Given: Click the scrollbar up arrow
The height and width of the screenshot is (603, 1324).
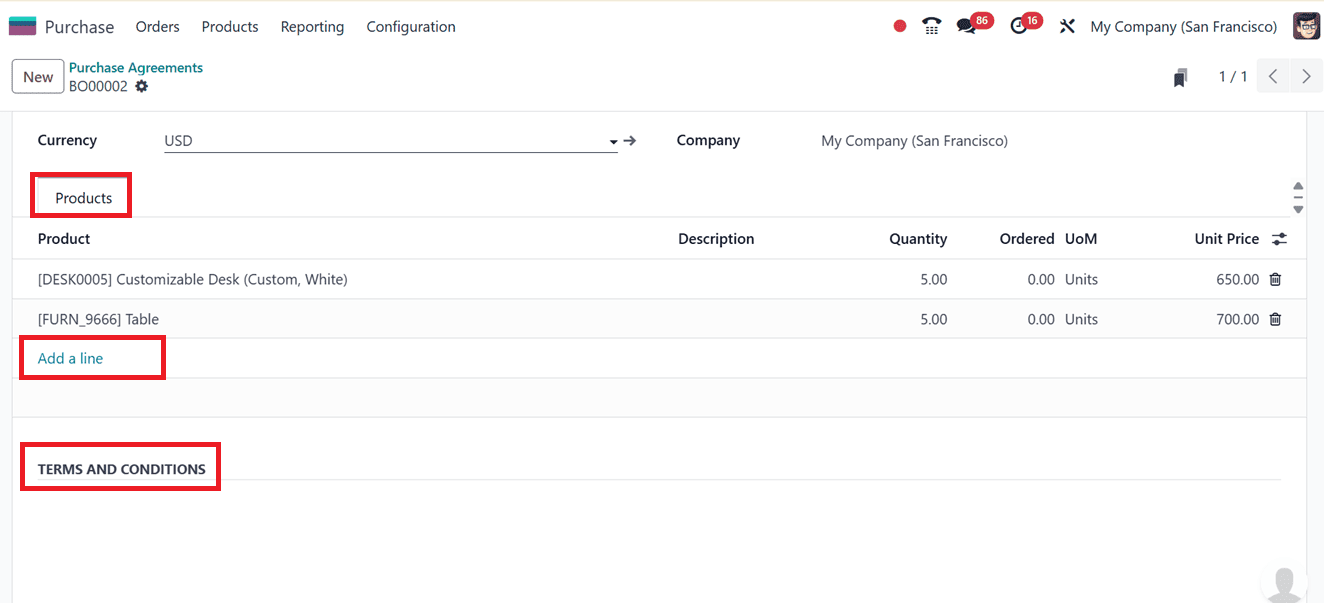Looking at the screenshot, I should (x=1298, y=186).
